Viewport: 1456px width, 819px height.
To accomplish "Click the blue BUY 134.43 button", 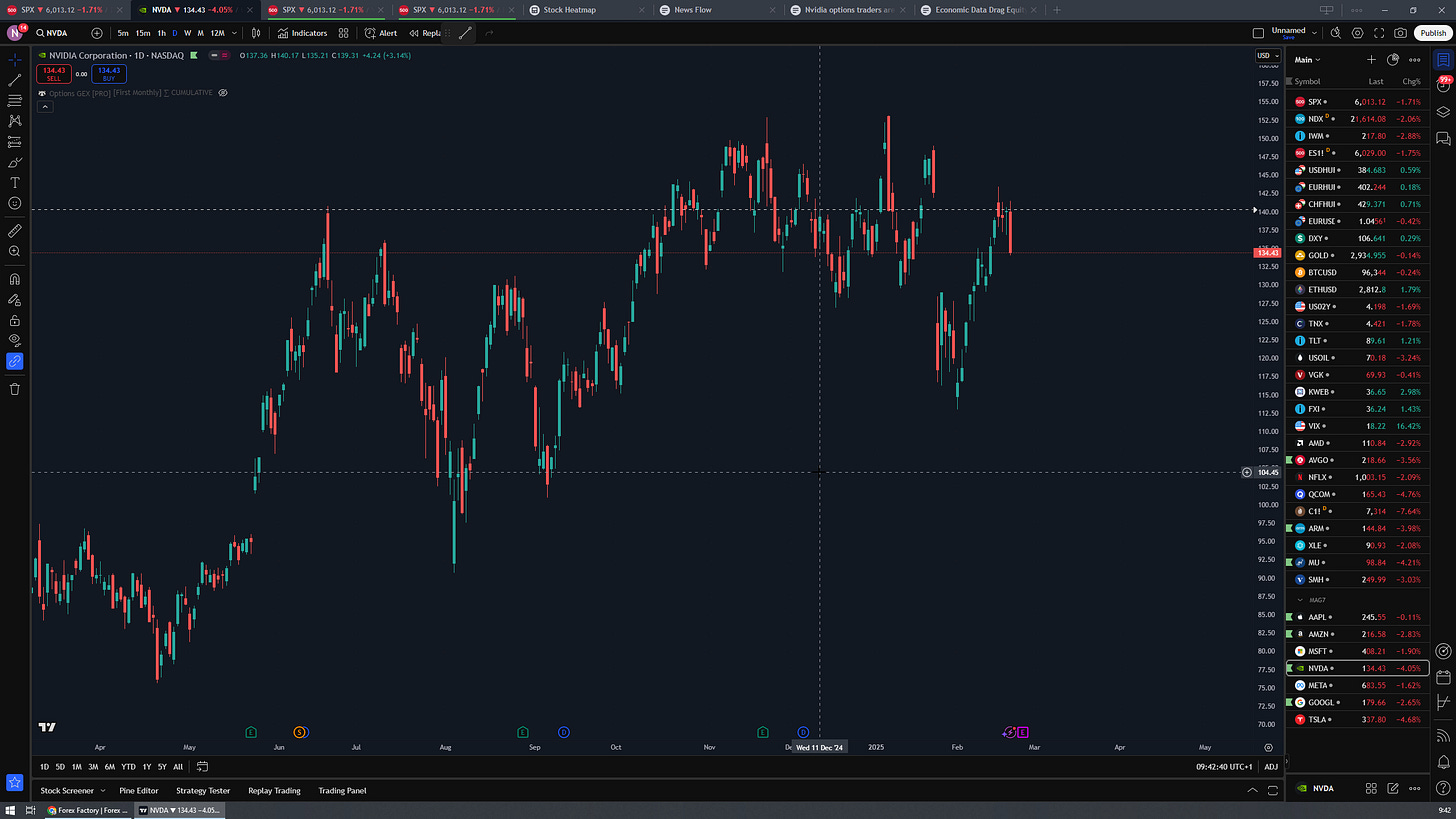I will pos(109,74).
